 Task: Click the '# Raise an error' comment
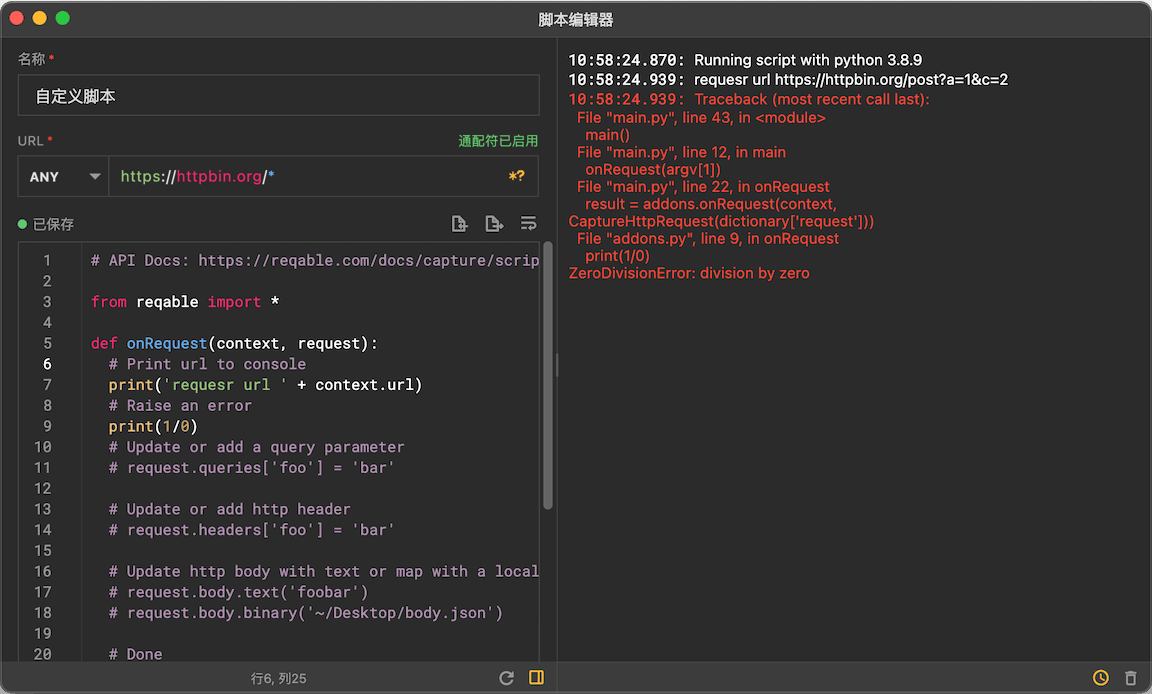click(180, 405)
